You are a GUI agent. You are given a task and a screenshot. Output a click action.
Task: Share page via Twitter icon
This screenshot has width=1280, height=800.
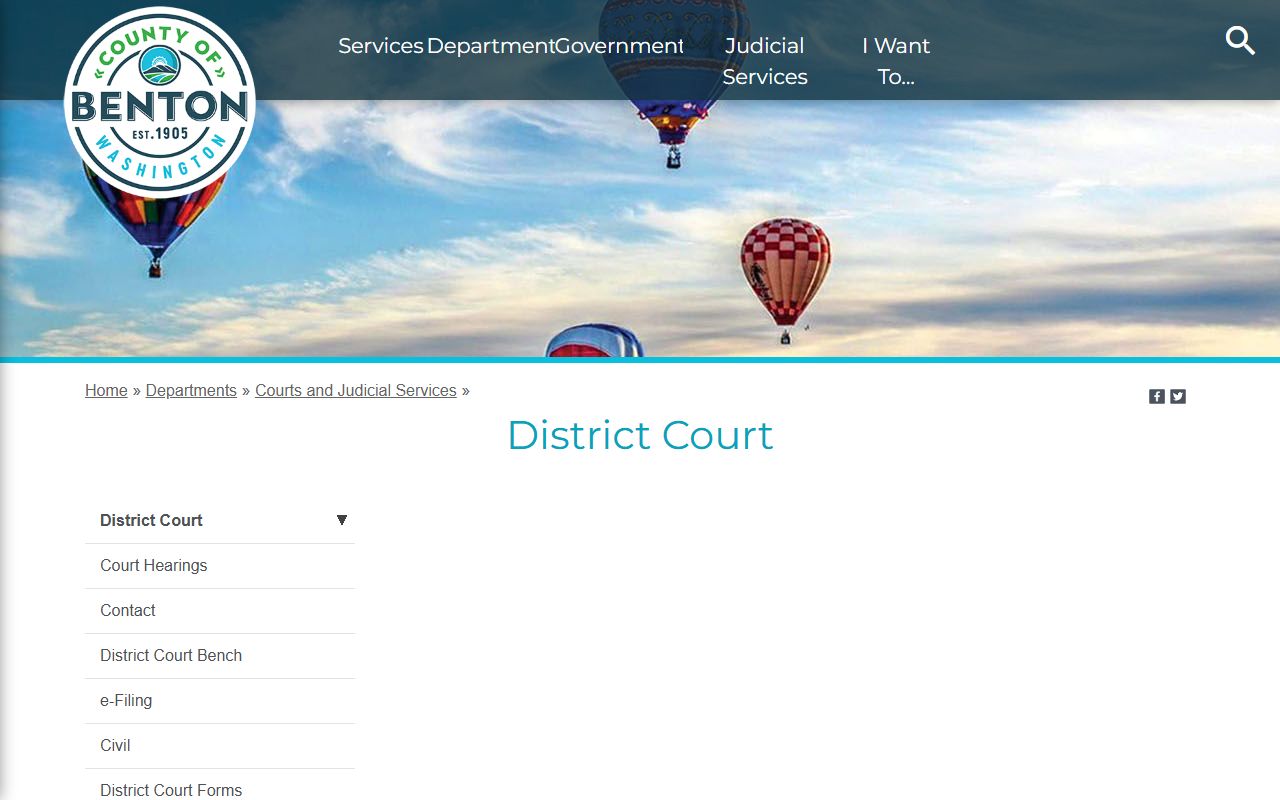click(1178, 396)
